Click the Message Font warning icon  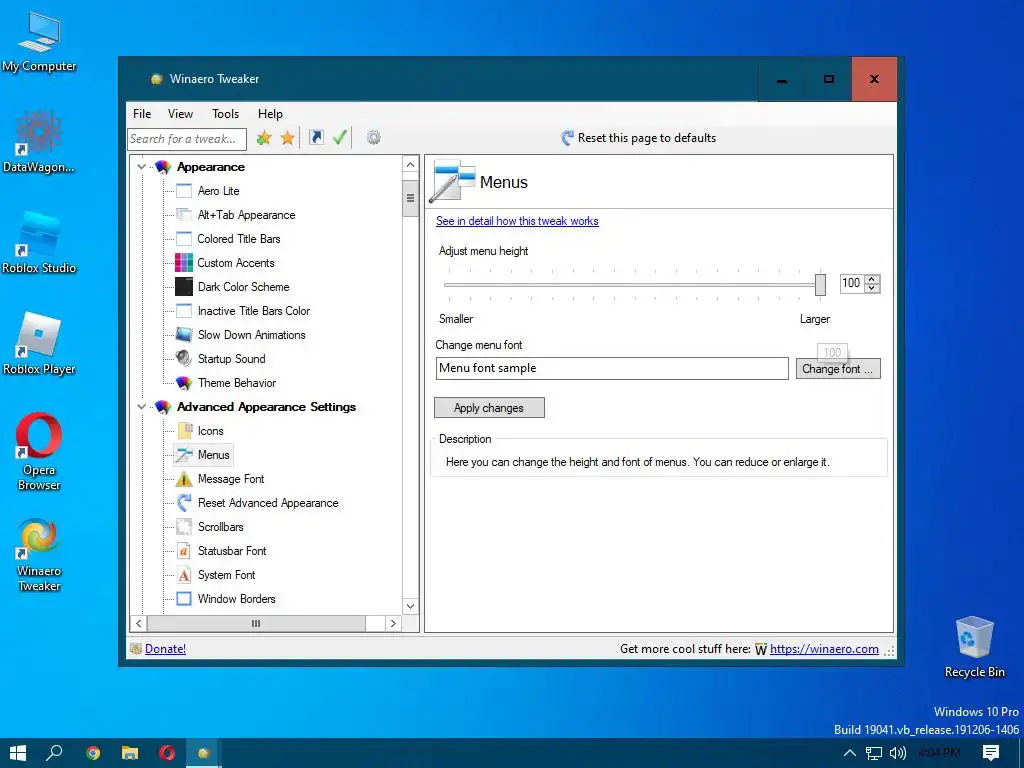pyautogui.click(x=184, y=479)
